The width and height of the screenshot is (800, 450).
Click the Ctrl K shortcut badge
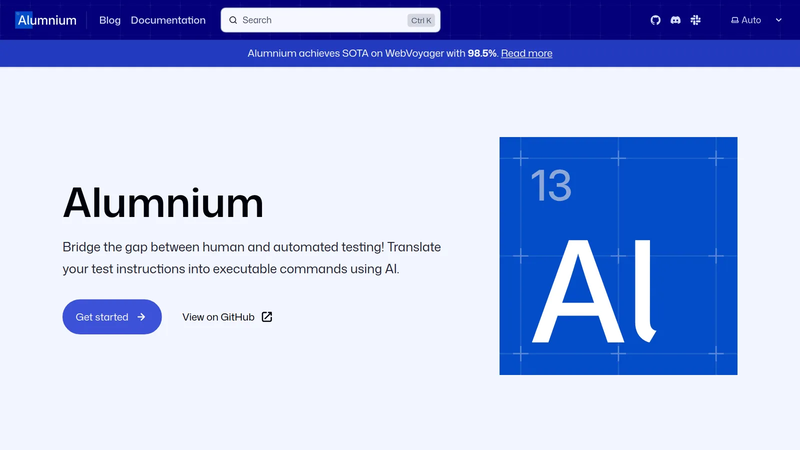pos(421,20)
